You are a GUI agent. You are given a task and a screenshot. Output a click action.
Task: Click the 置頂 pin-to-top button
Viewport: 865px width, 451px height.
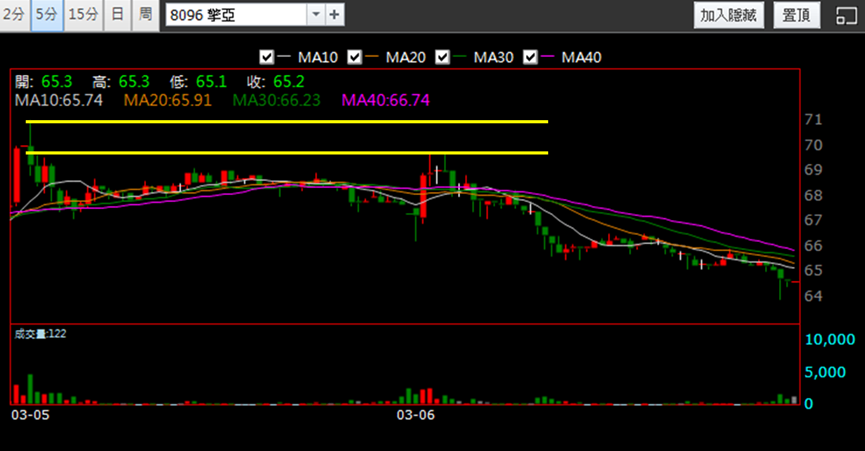(796, 15)
